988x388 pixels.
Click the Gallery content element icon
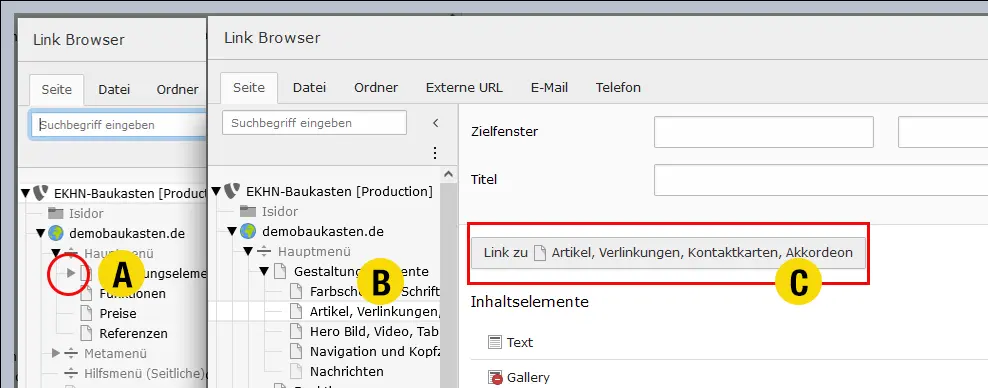tap(495, 378)
